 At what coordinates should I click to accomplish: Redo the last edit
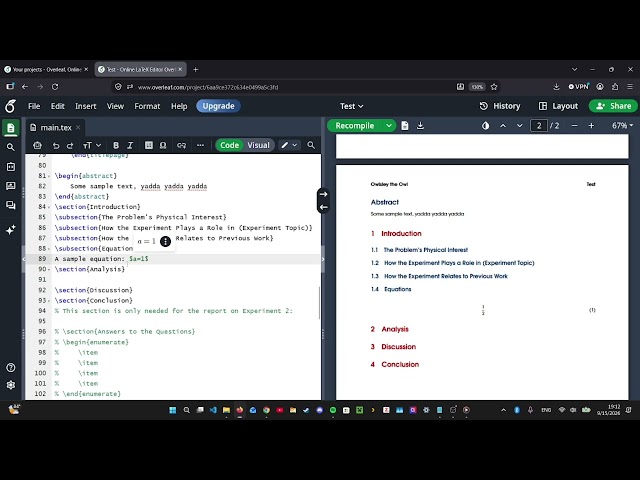point(70,145)
